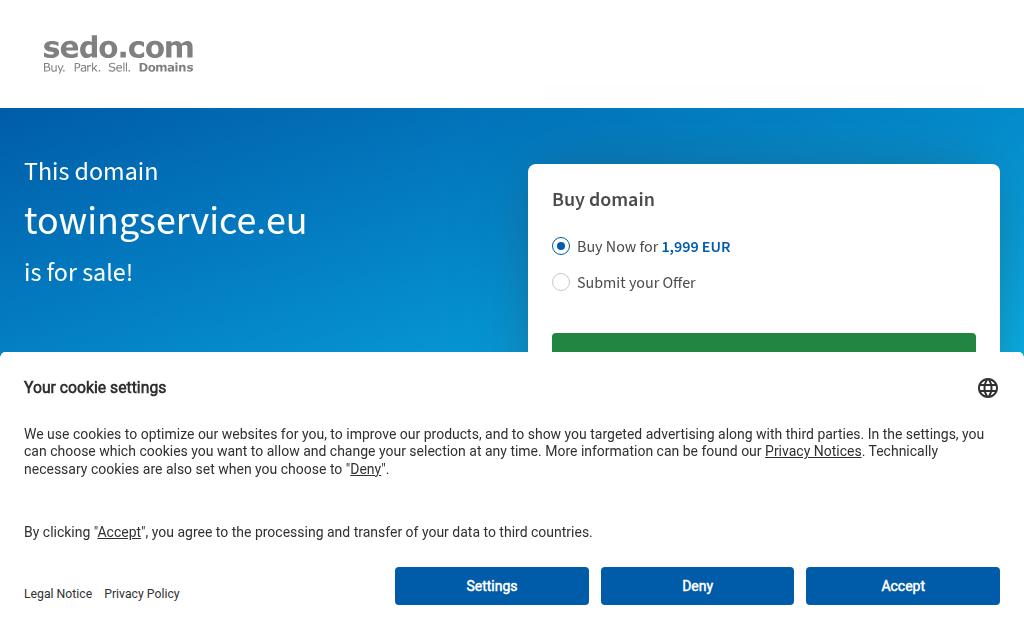Open the Privacy Notices link
Viewport: 1024px width, 629px height.
click(x=813, y=451)
